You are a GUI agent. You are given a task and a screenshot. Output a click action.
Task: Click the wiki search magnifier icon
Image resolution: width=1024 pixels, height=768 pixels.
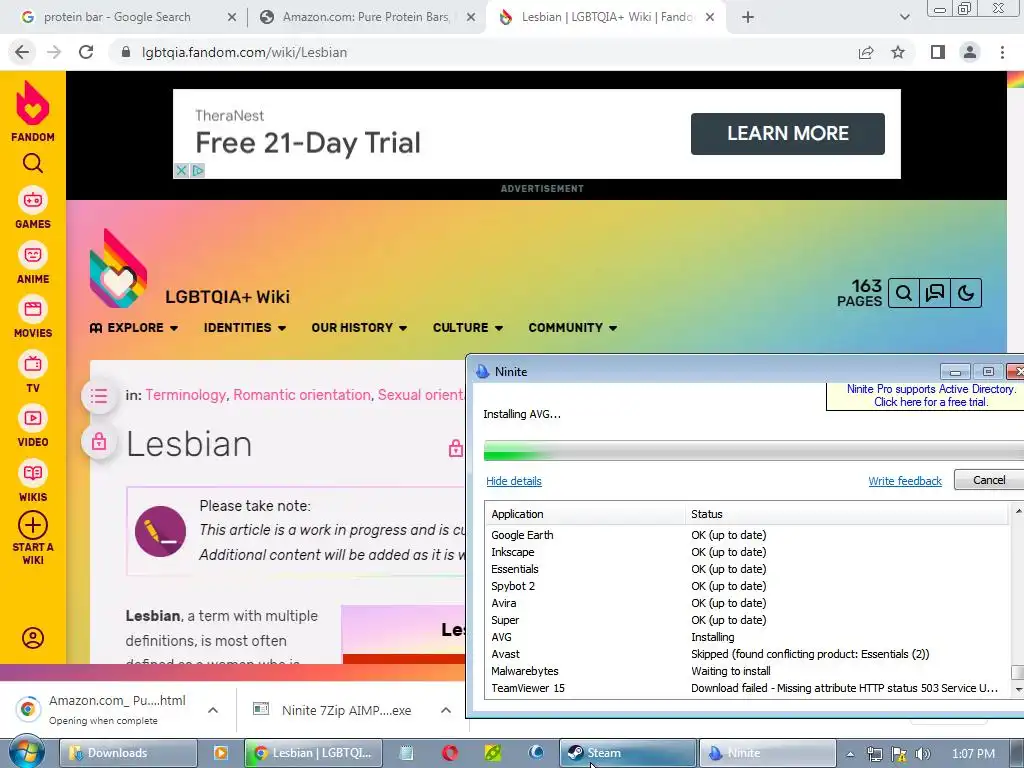pos(904,293)
